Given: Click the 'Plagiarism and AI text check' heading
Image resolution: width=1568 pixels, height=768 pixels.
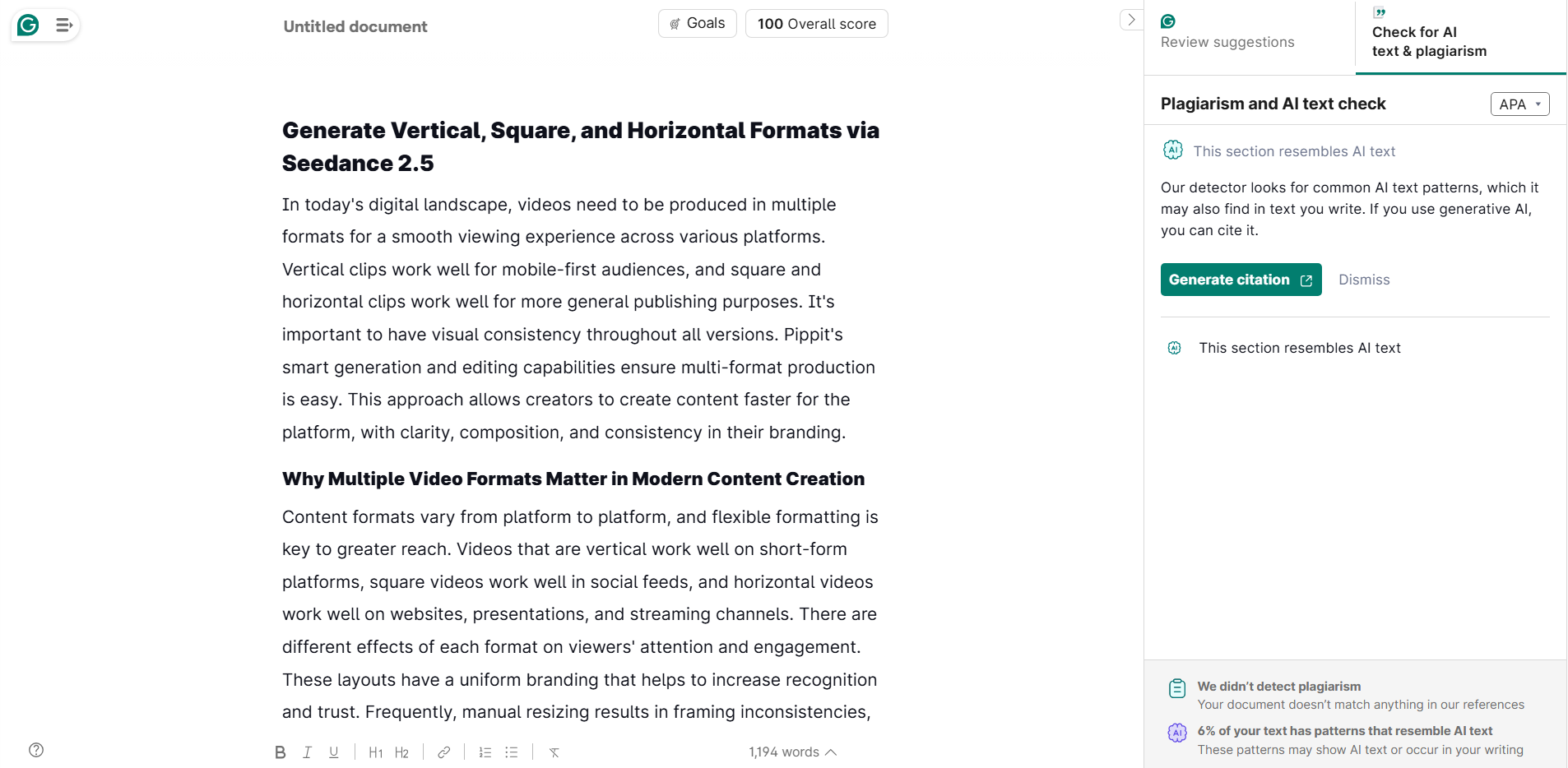Looking at the screenshot, I should coord(1273,104).
